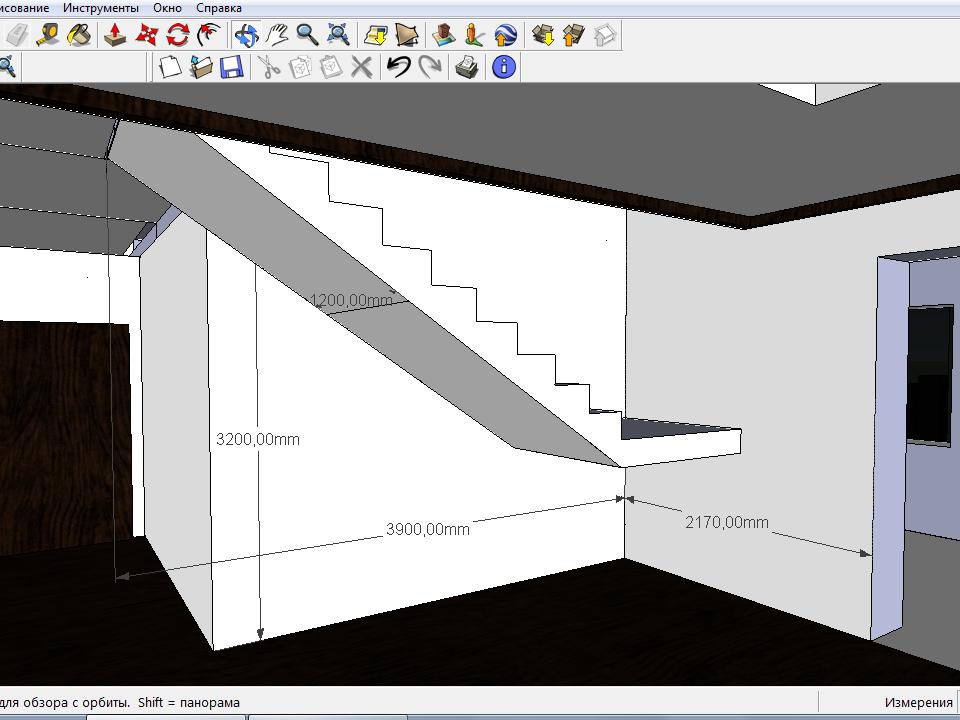This screenshot has width=960, height=720.
Task: Select the Eraser tool
Action: pos(17,36)
